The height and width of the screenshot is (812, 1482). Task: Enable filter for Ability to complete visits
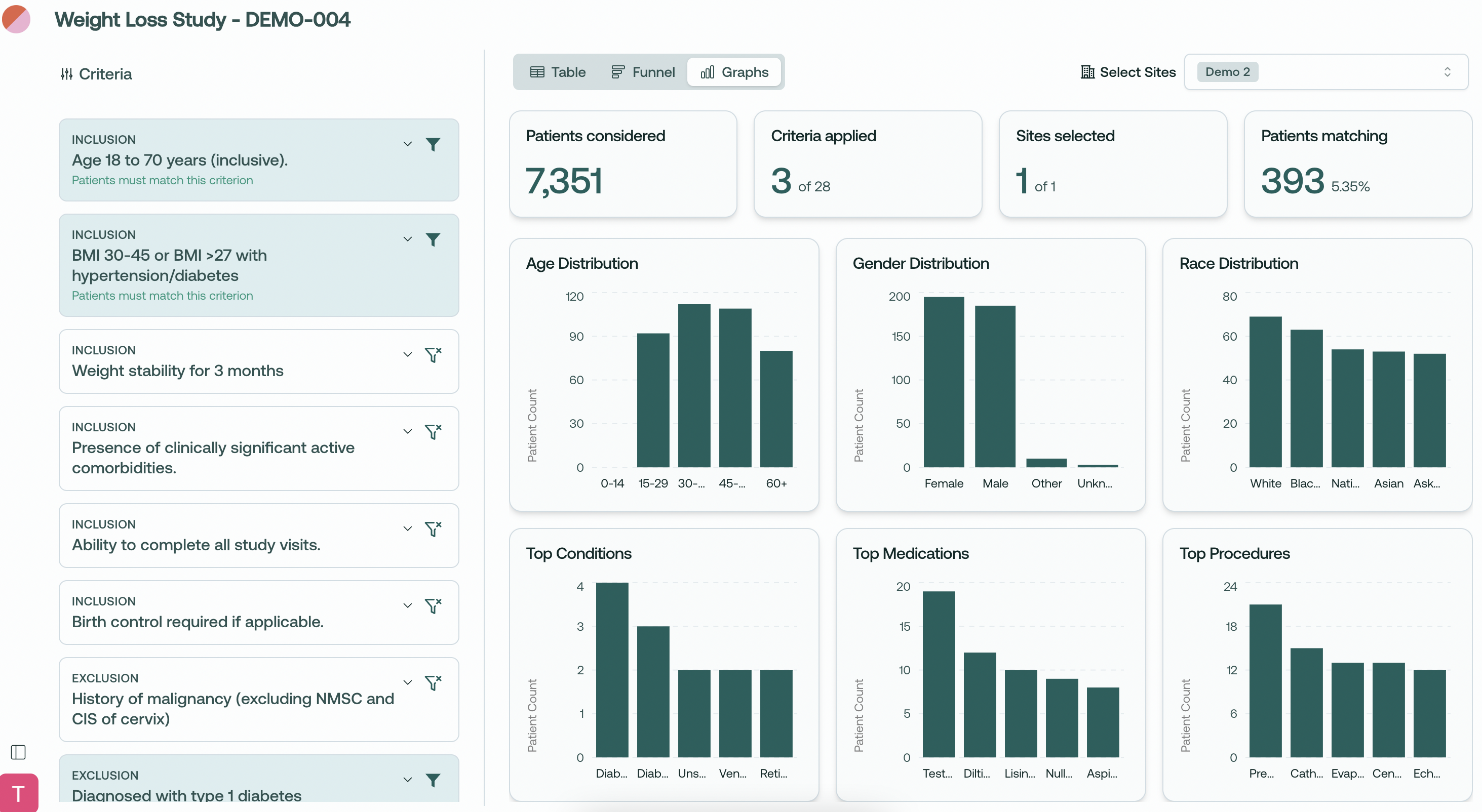tap(433, 529)
